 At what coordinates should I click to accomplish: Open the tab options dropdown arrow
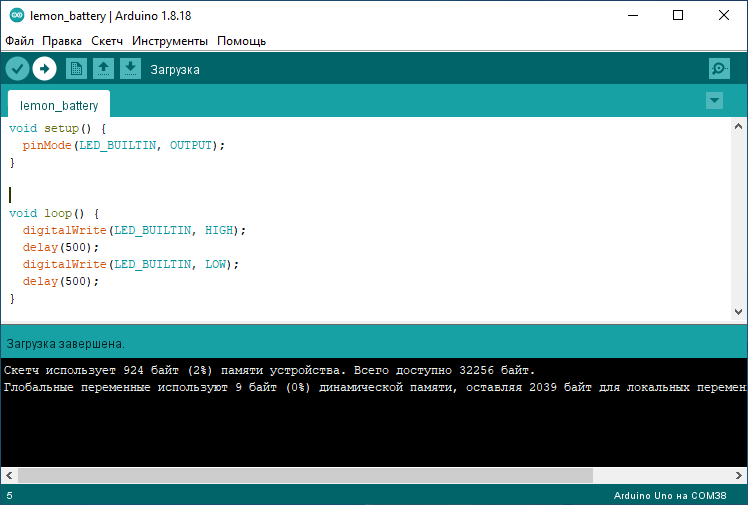[x=714, y=101]
